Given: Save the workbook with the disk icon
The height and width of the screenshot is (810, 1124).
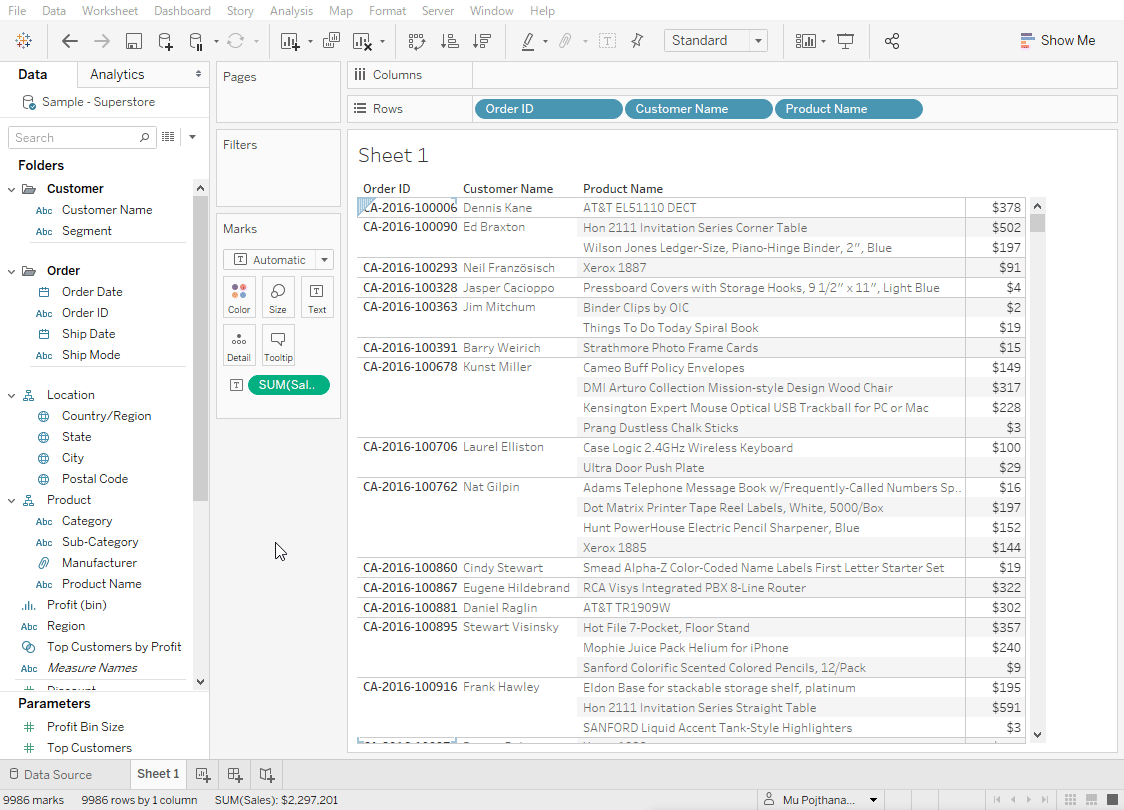Looking at the screenshot, I should point(133,41).
